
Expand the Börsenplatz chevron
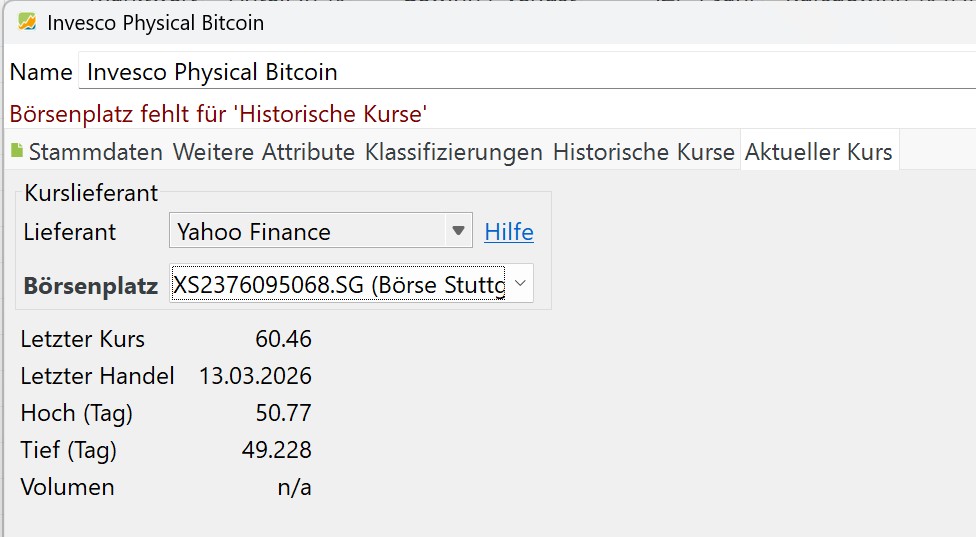point(520,284)
